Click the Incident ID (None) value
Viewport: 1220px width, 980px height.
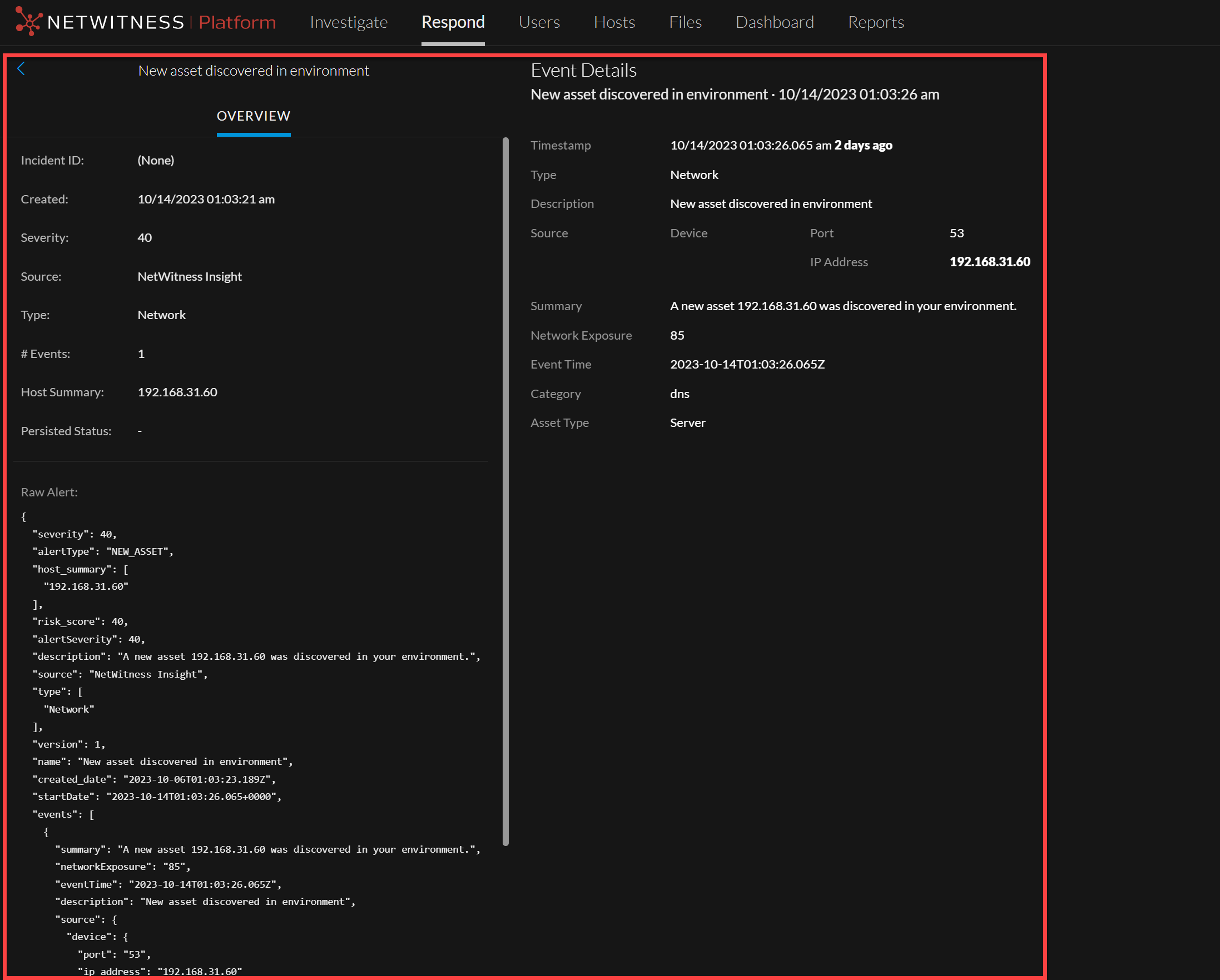[x=156, y=160]
